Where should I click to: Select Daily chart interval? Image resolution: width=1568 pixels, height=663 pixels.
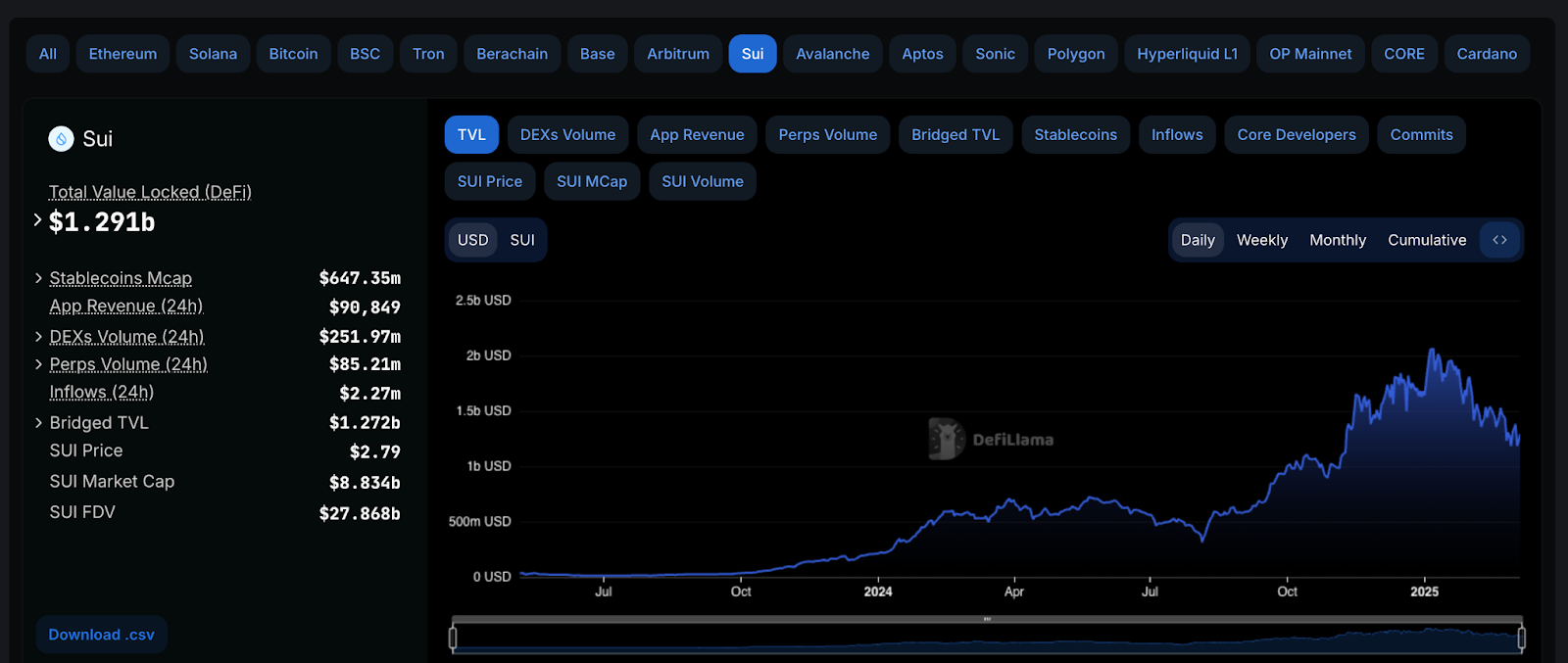(x=1198, y=240)
